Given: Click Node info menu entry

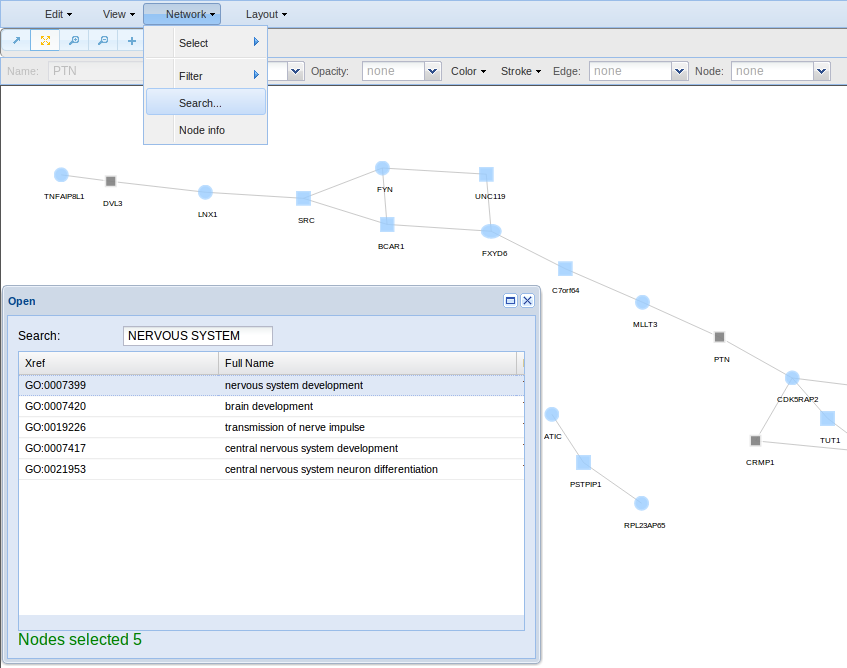Looking at the screenshot, I should (x=205, y=130).
